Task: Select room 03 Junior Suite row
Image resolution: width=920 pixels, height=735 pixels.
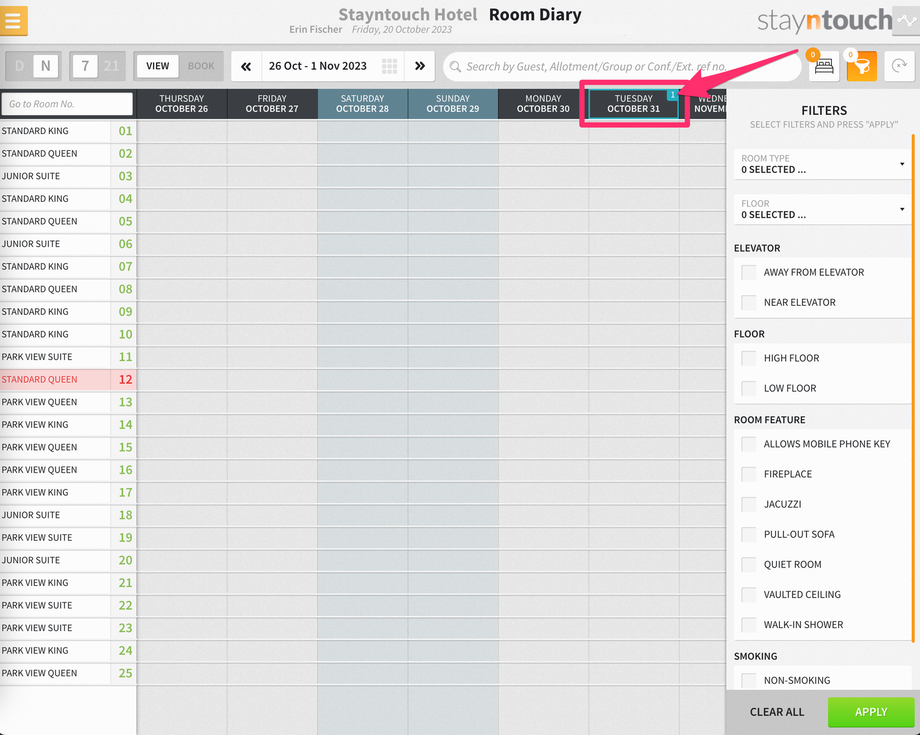Action: [x=68, y=176]
